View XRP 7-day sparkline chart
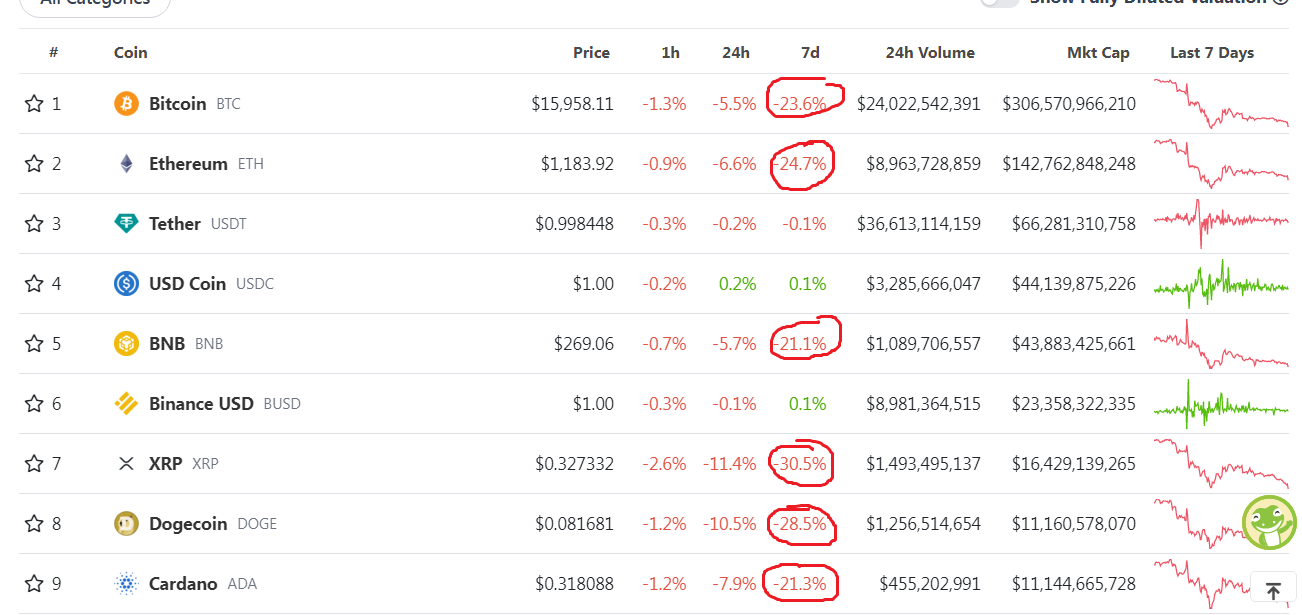This screenshot has width=1302, height=615. 1221,464
